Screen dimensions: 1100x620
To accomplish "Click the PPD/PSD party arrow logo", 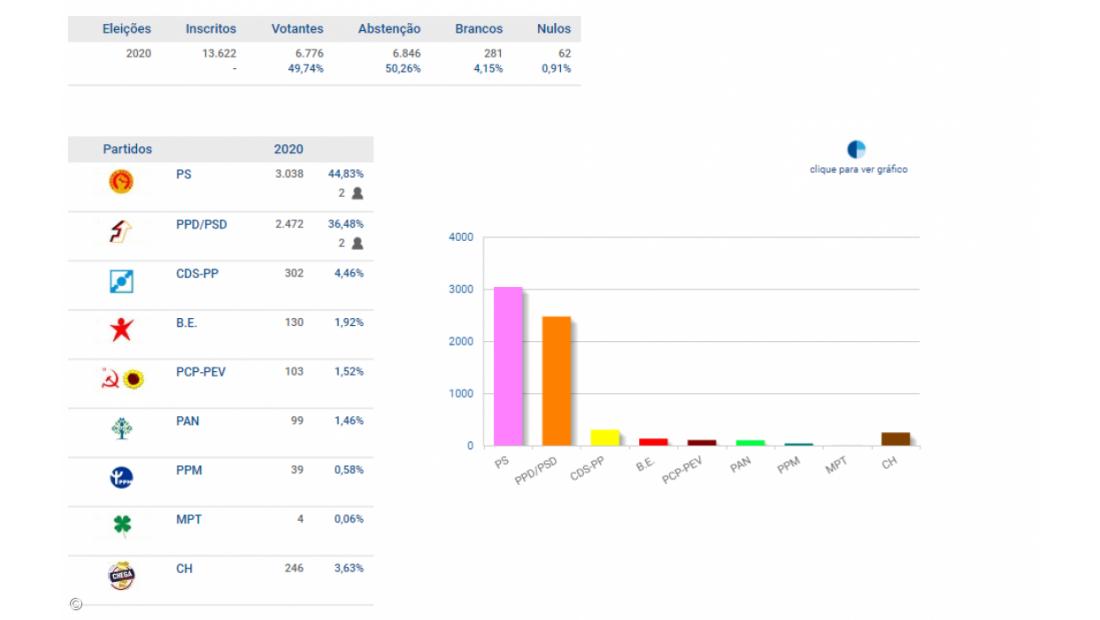I will (x=121, y=232).
